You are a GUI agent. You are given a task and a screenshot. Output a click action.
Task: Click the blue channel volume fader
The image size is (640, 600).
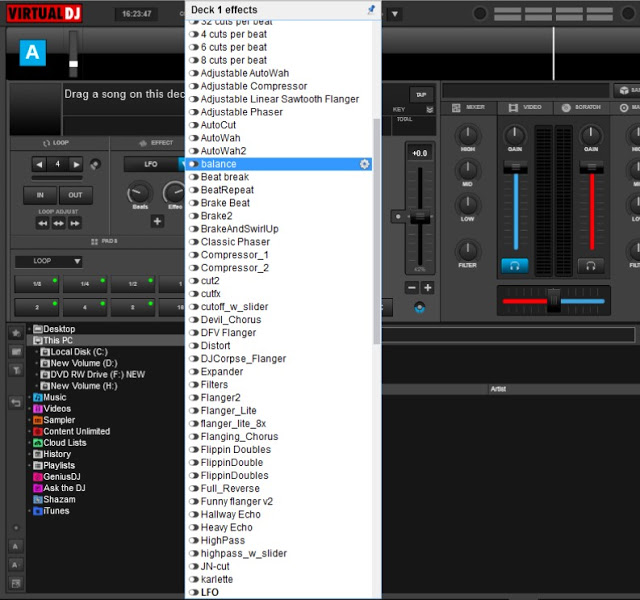[516, 167]
